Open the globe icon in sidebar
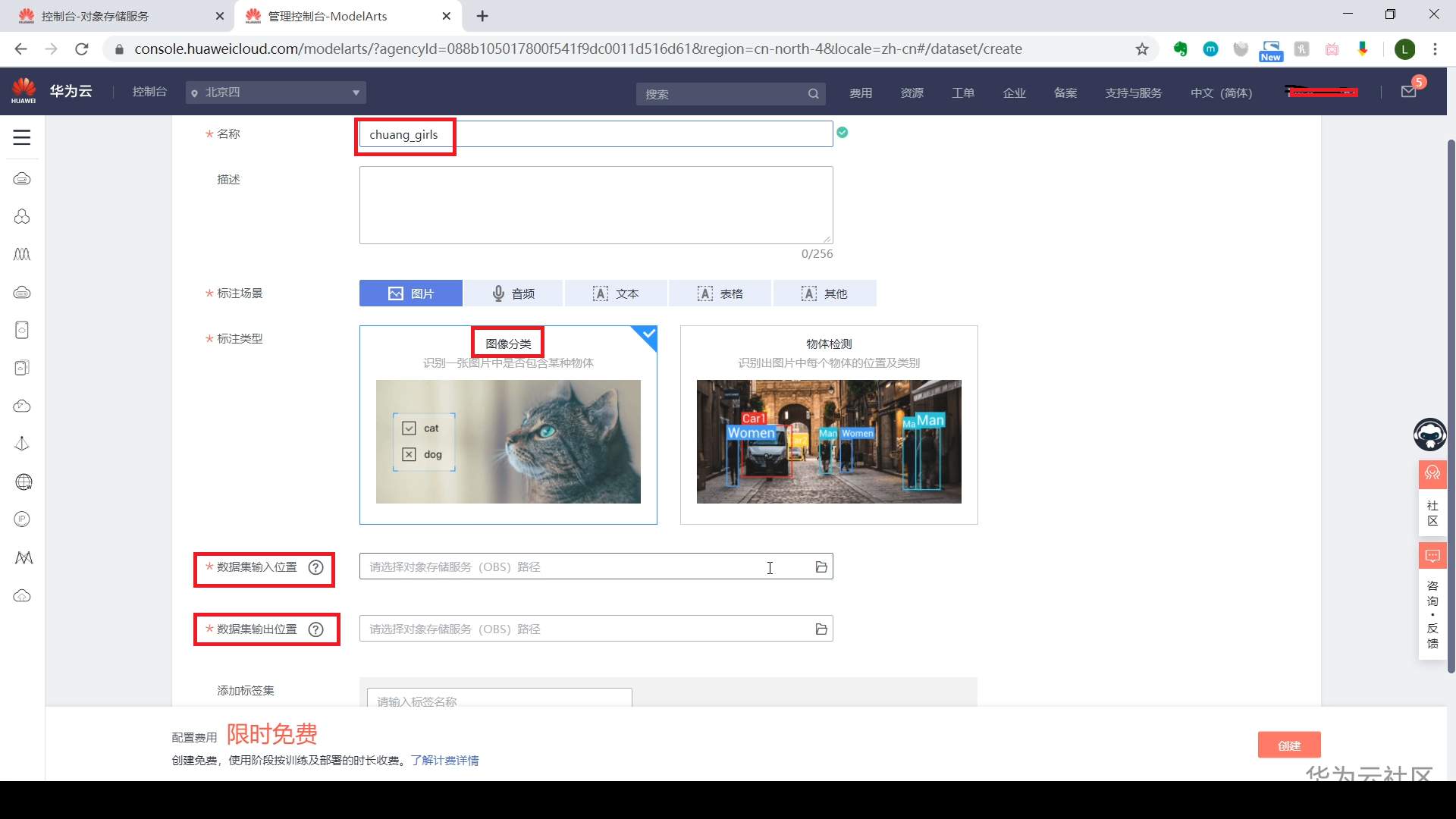1456x819 pixels. tap(23, 482)
